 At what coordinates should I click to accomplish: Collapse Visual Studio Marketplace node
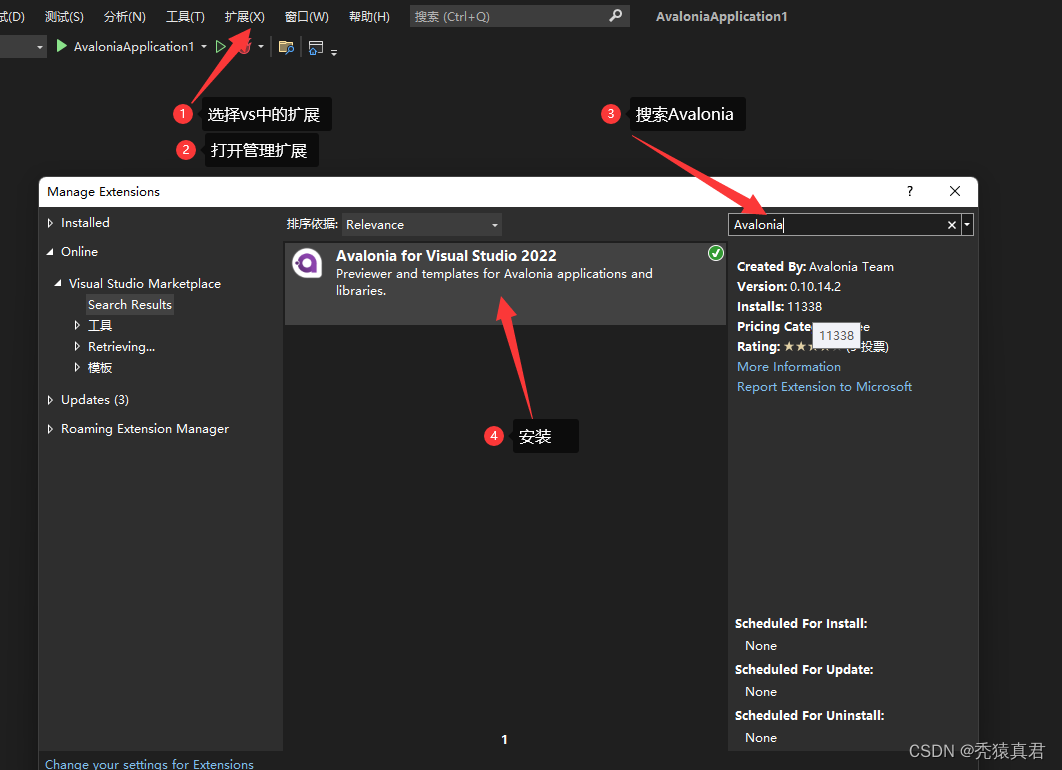tap(58, 283)
